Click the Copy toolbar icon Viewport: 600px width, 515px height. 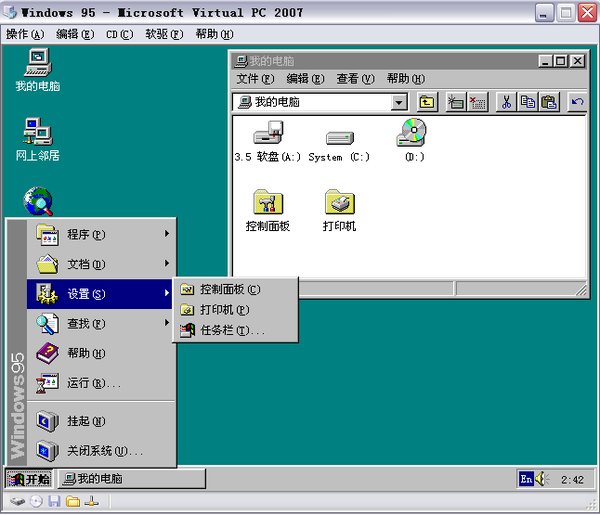528,102
